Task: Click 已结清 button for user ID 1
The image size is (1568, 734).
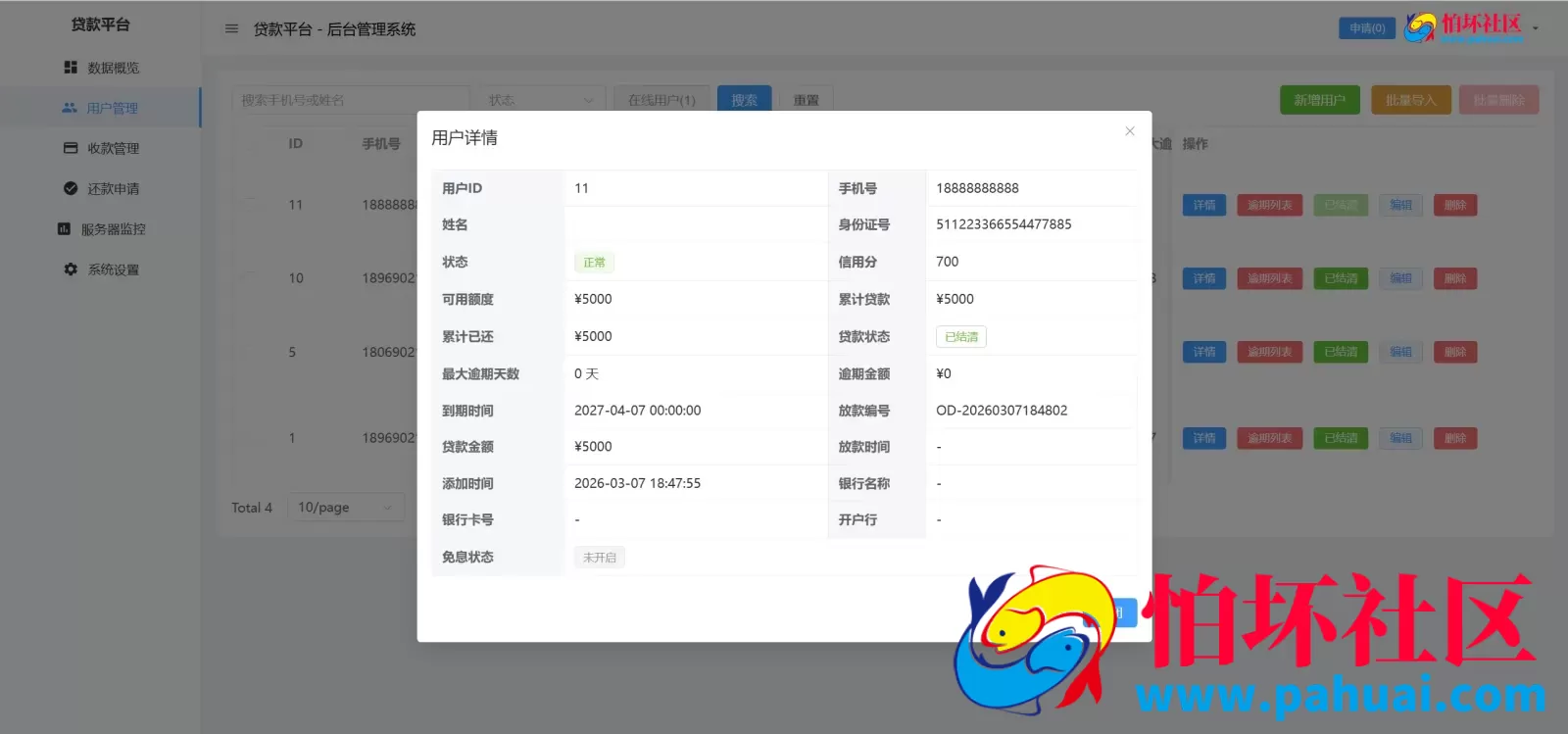Action: [x=1341, y=438]
